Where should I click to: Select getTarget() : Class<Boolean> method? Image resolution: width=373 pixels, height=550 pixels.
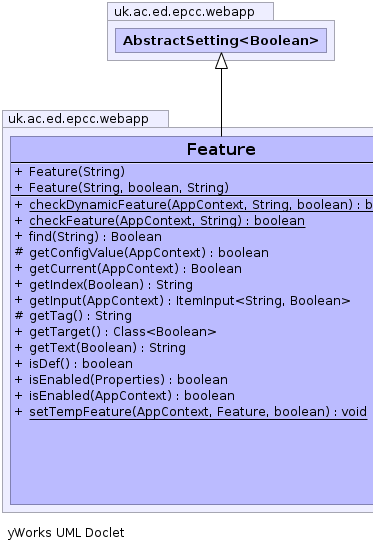(x=122, y=332)
